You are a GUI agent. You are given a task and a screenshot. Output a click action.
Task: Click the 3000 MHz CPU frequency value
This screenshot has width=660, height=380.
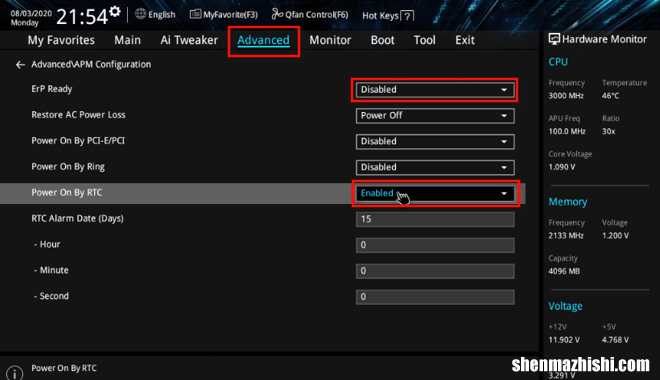tap(566, 96)
